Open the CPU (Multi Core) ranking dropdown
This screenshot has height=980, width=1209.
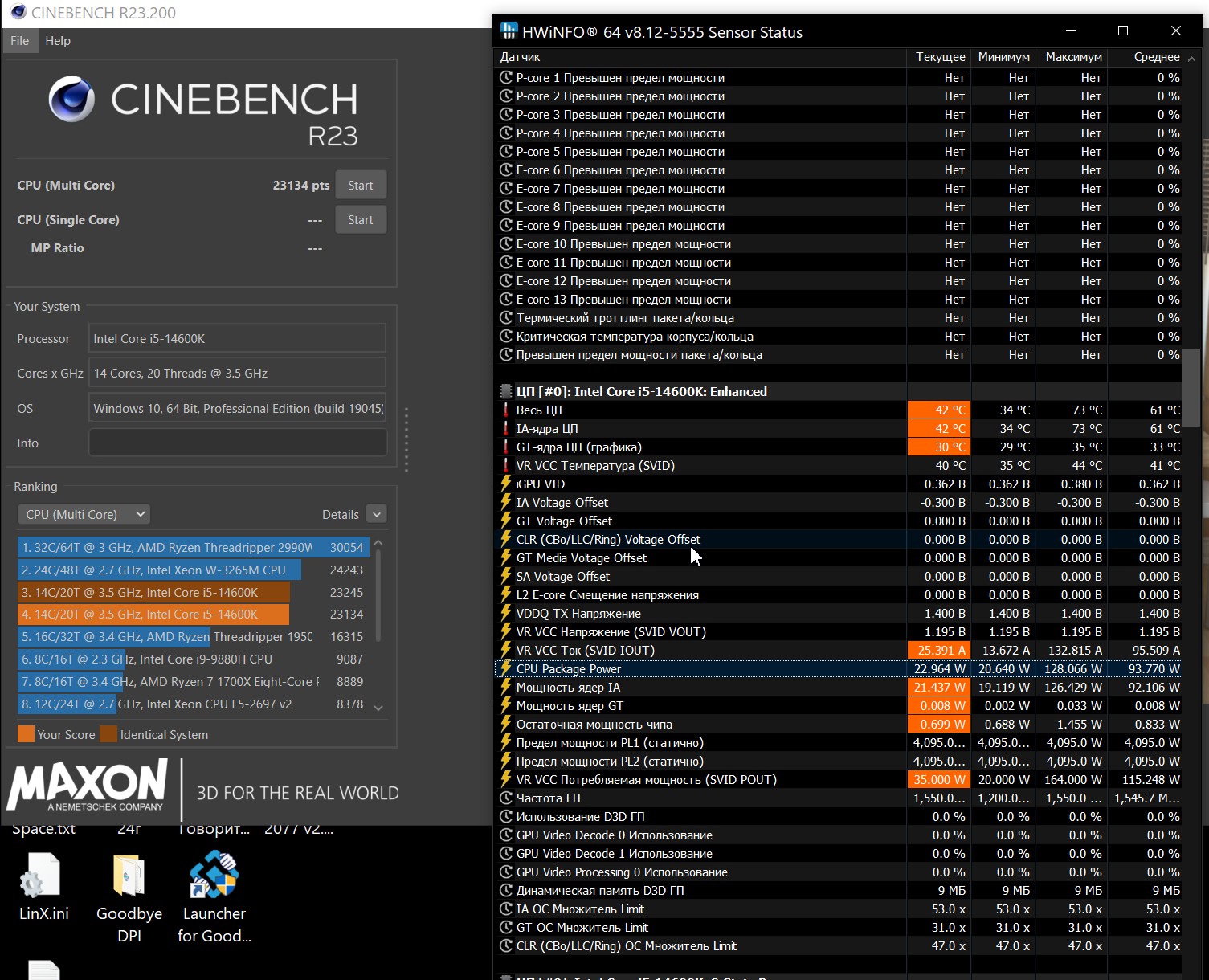point(84,515)
